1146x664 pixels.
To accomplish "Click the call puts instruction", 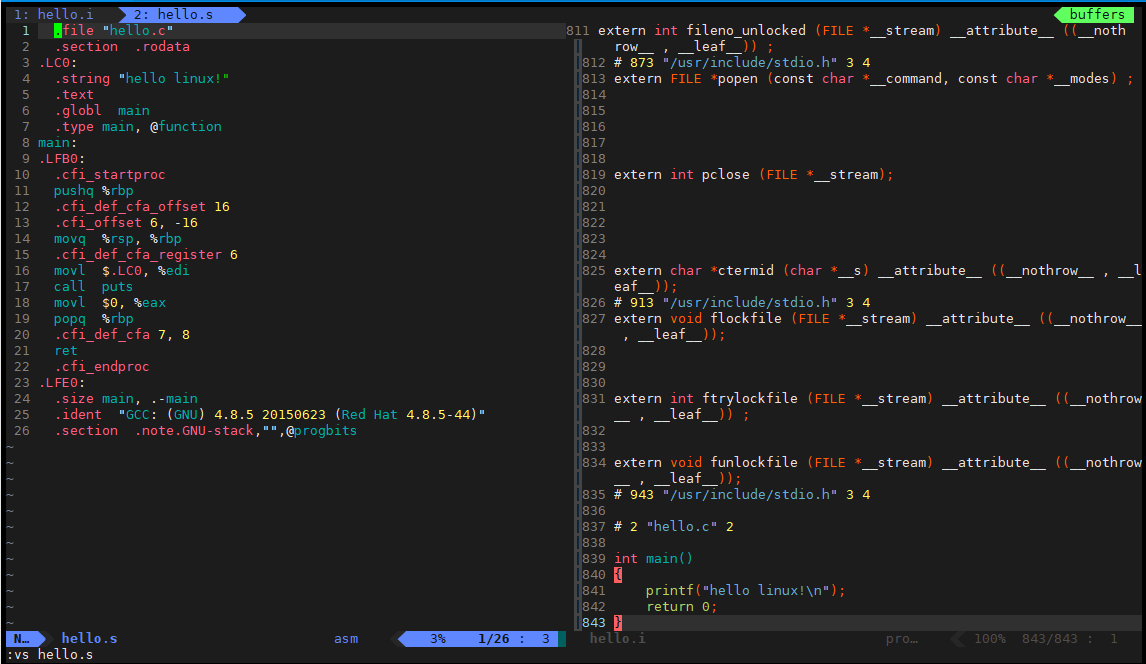I will (94, 288).
